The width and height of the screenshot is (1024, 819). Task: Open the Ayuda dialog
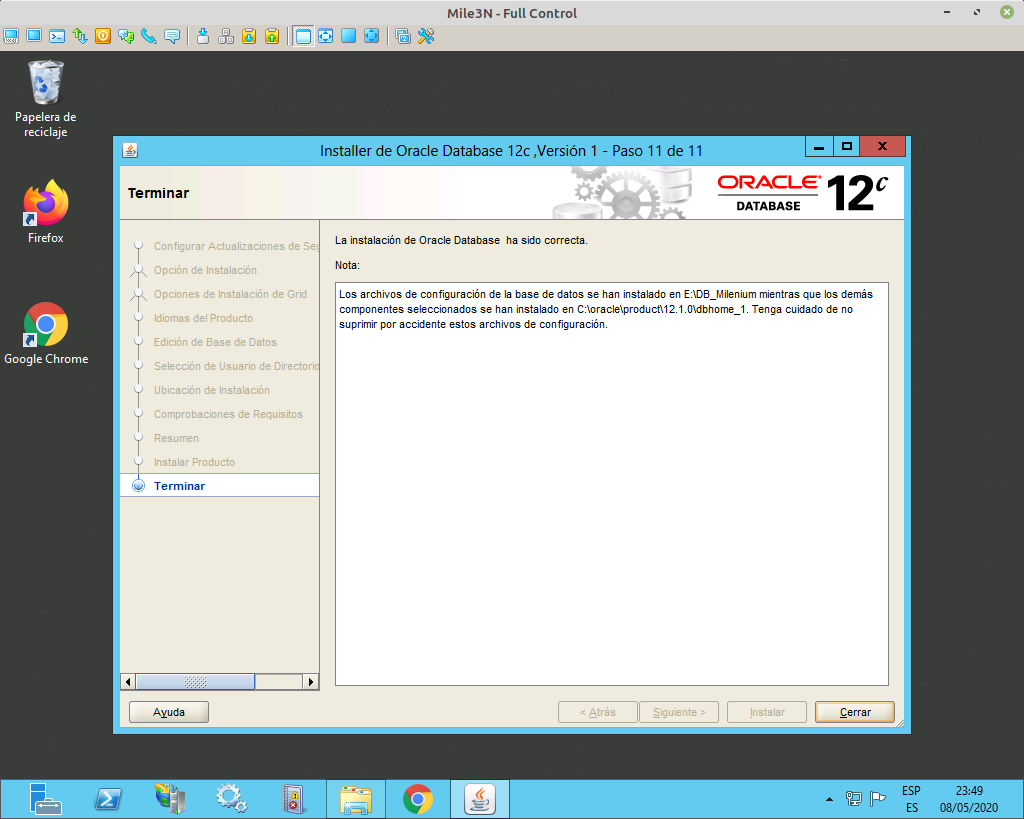tap(168, 711)
